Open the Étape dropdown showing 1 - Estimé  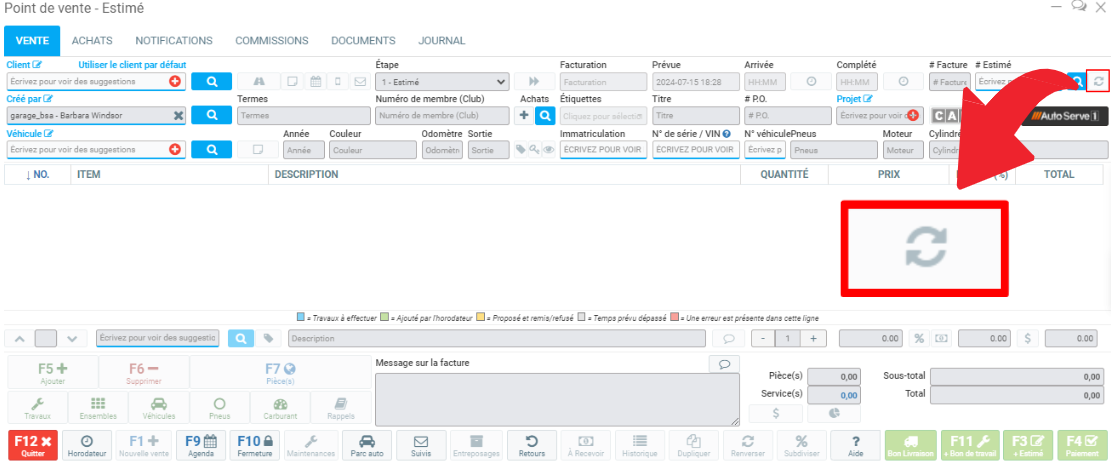tap(442, 81)
